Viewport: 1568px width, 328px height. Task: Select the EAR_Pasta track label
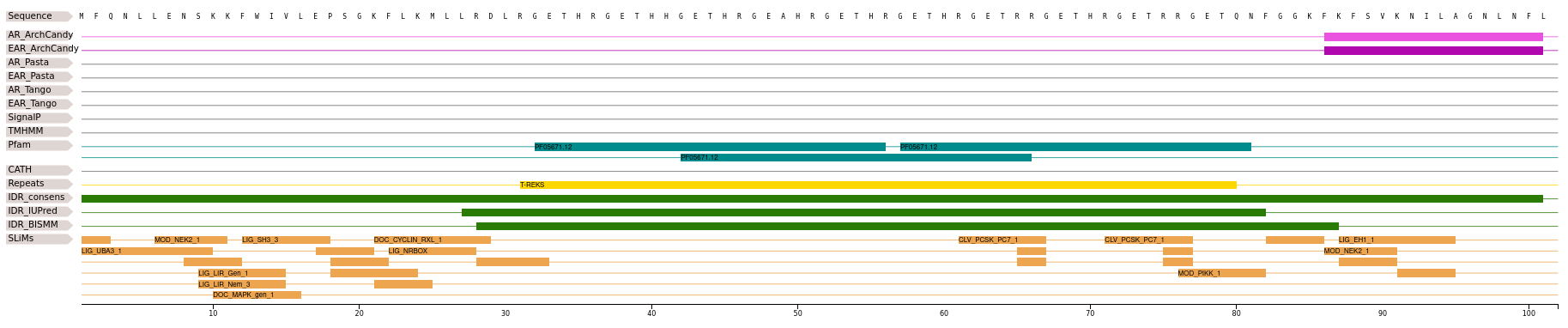[x=39, y=76]
